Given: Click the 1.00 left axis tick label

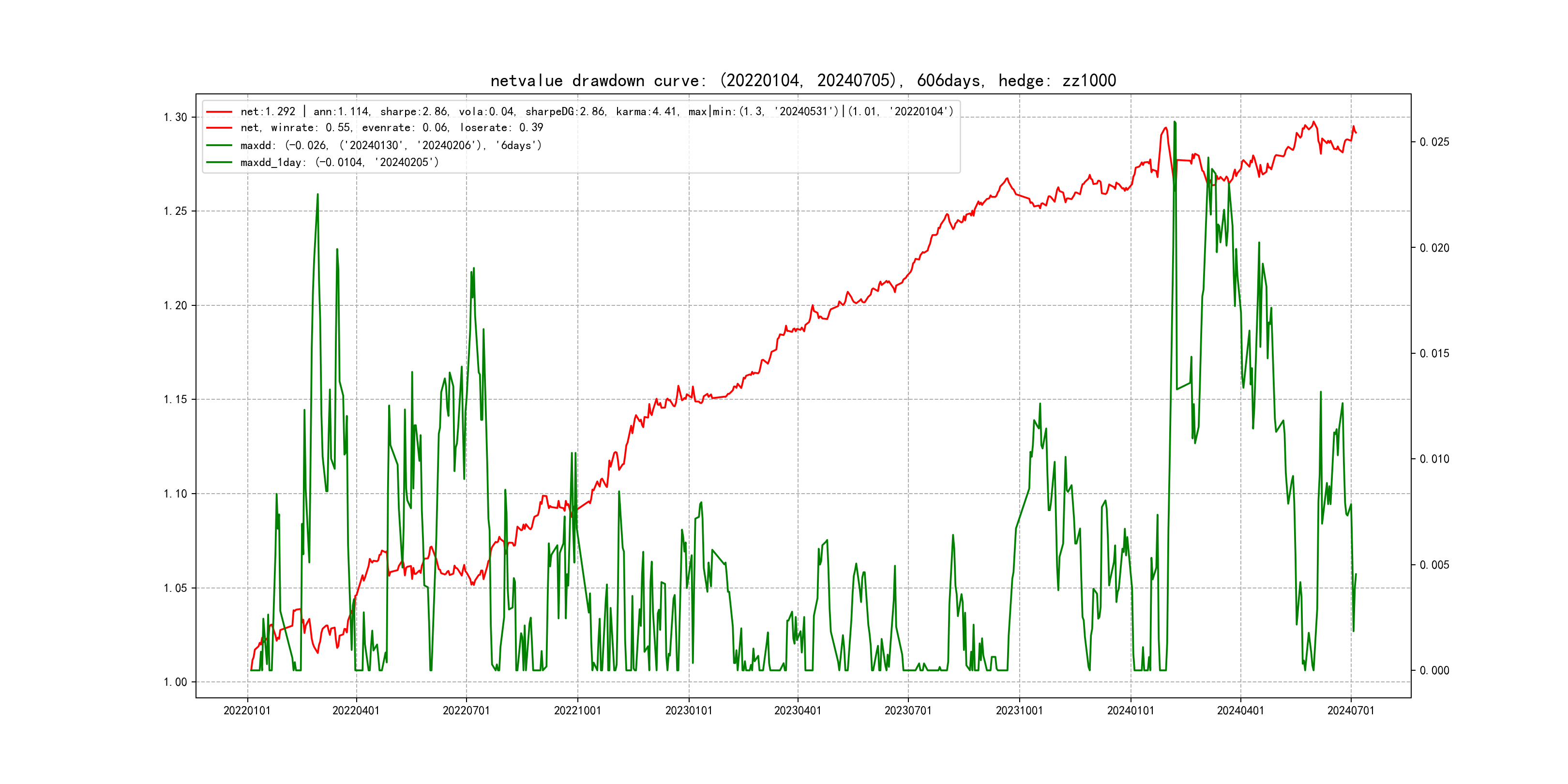Looking at the screenshot, I should 175,682.
